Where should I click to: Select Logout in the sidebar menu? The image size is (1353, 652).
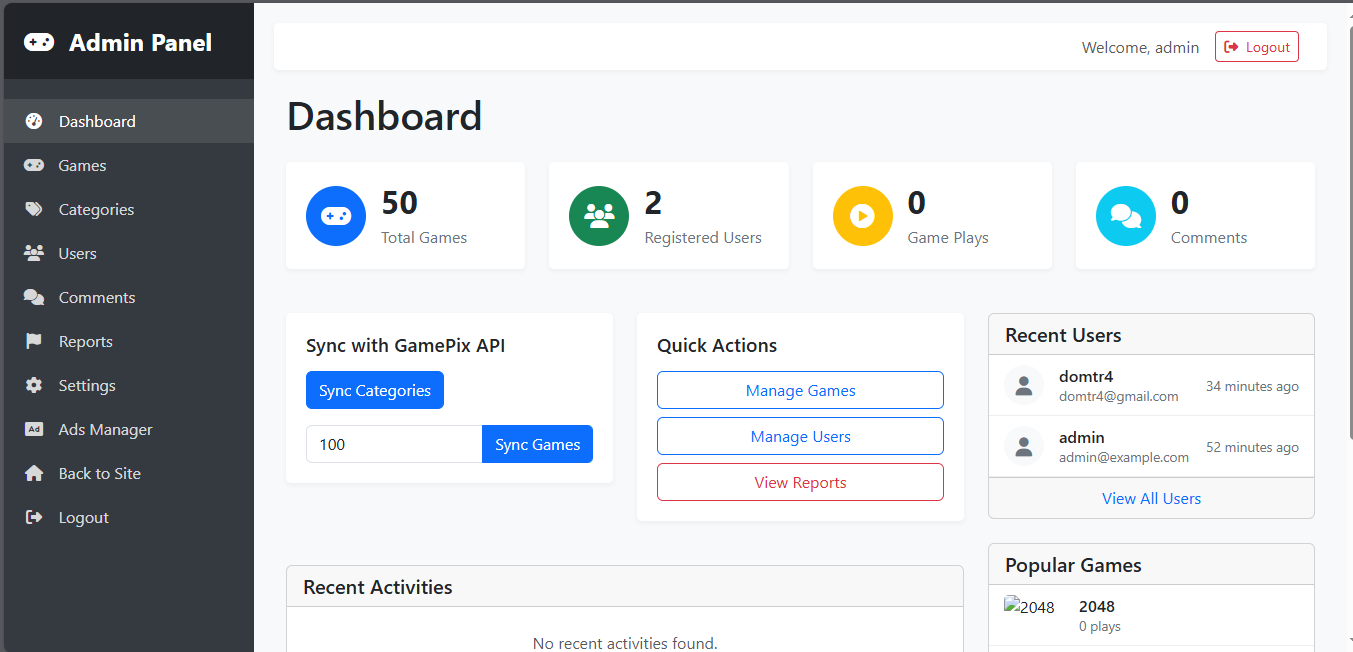click(129, 517)
